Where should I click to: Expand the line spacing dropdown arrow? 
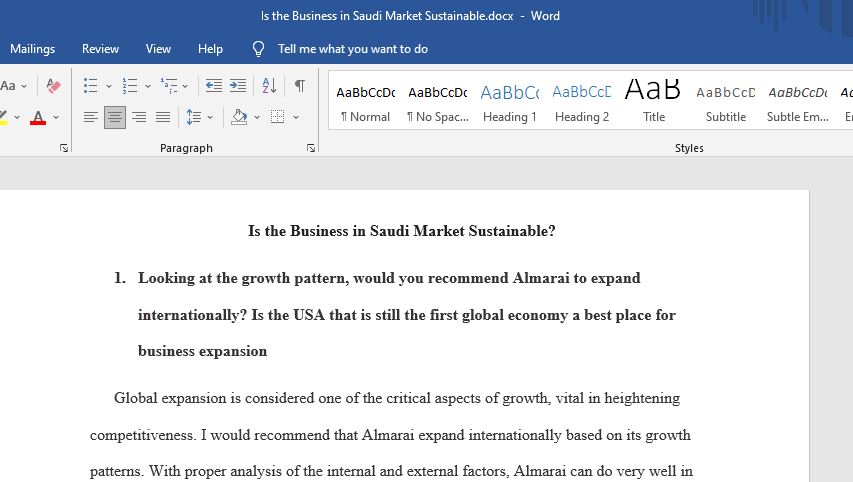tap(210, 117)
